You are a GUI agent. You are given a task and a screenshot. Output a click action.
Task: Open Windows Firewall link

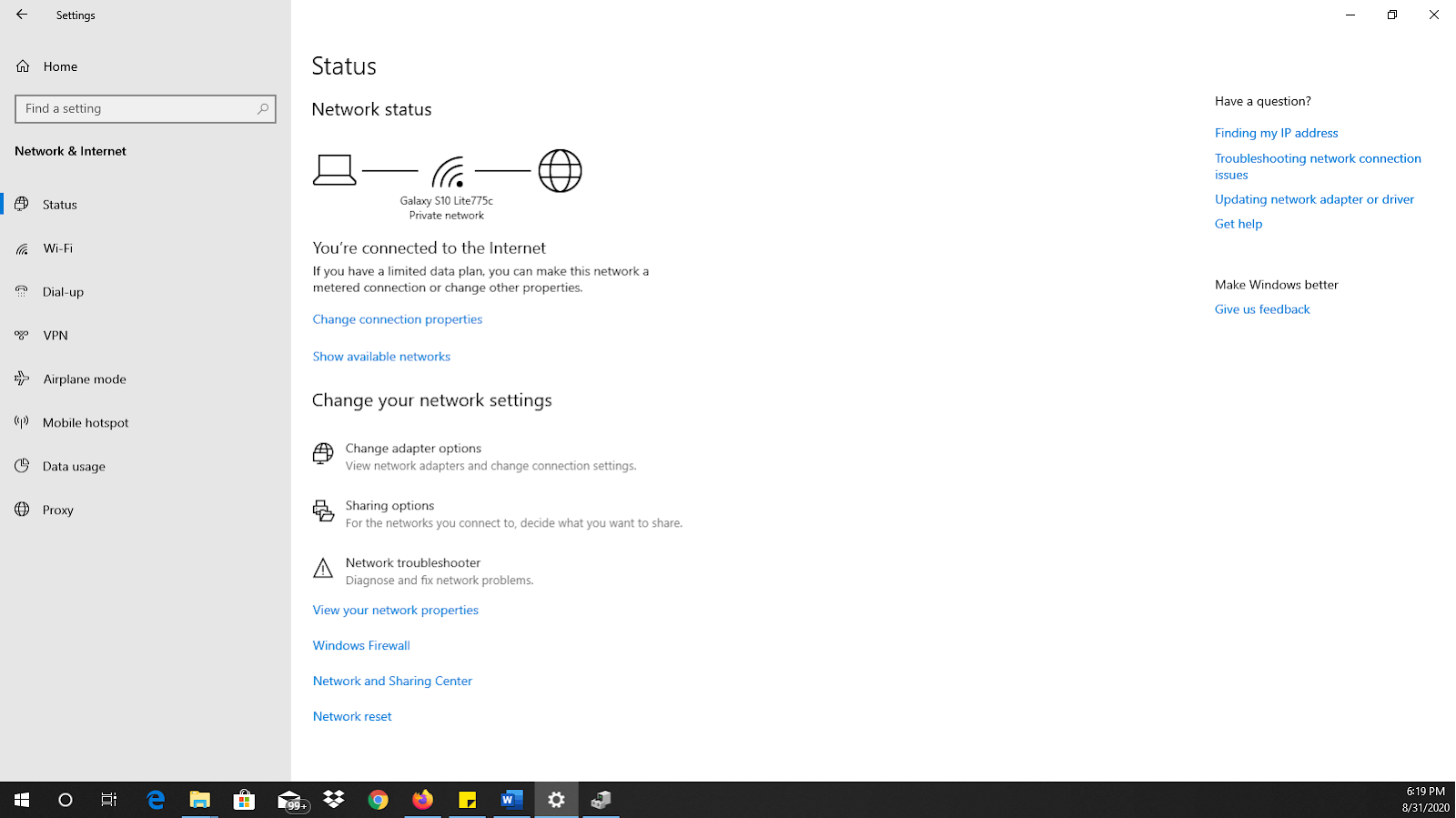click(x=361, y=646)
